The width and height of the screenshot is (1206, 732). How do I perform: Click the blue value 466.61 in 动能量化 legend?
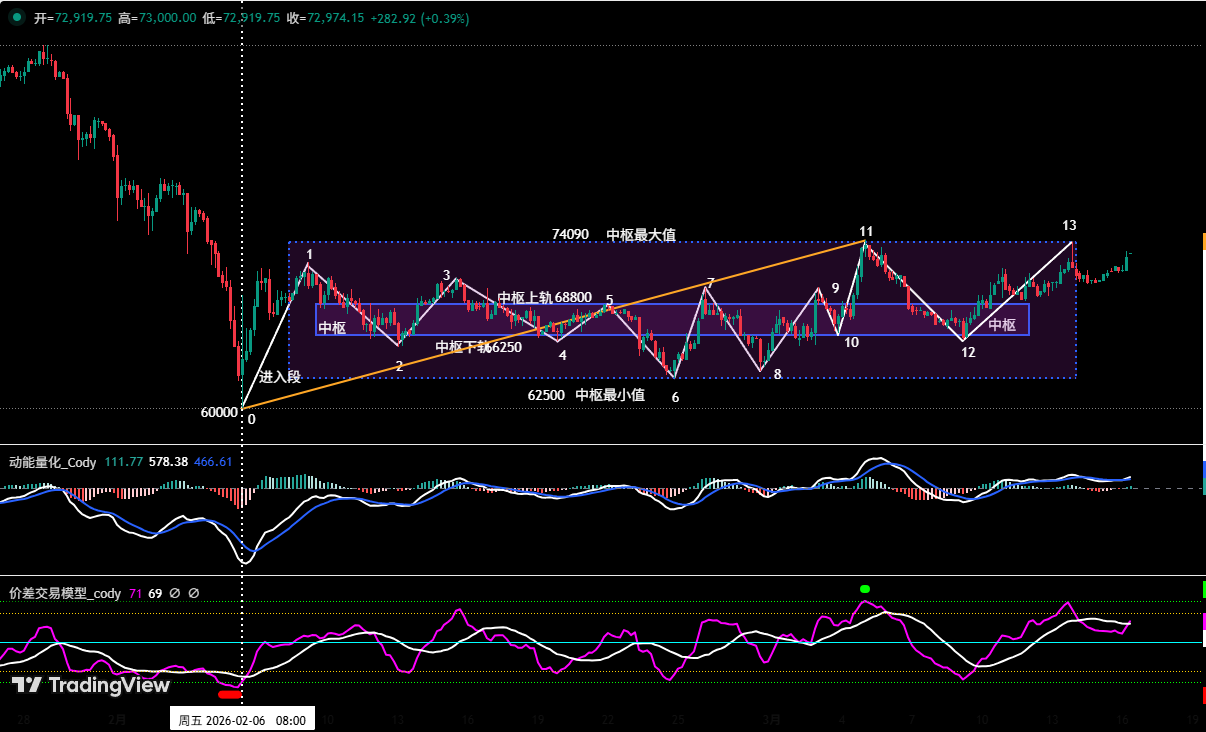click(213, 462)
